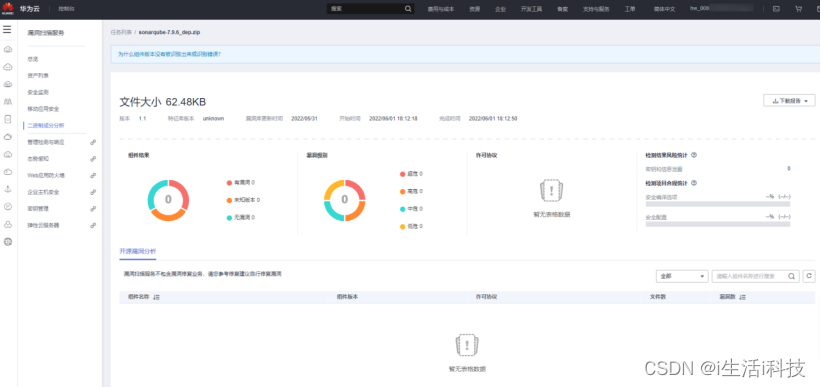
Task: Open the hw_008 account menu
Action: click(722, 8)
